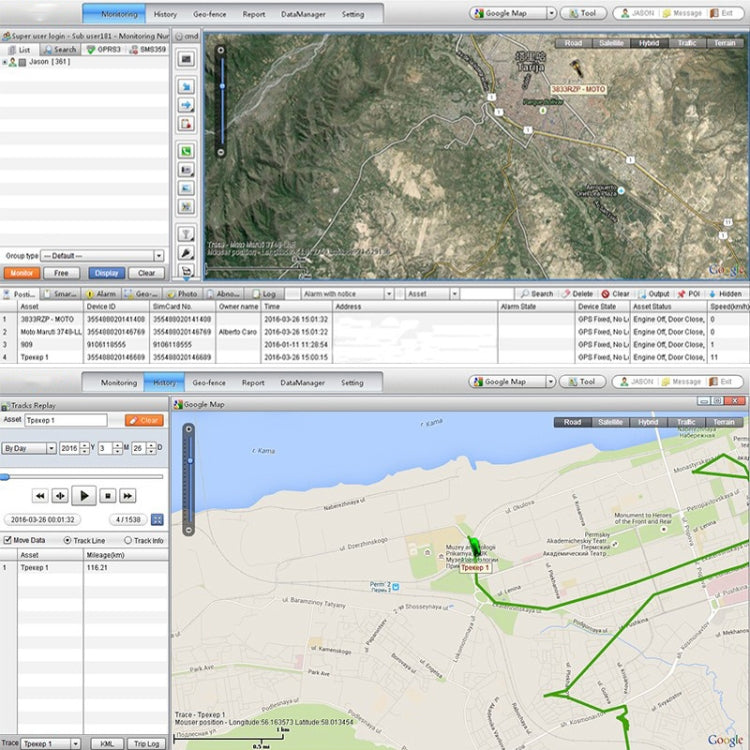Image resolution: width=750 pixels, height=750 pixels.
Task: Select the Track Info radio button
Action: click(127, 540)
